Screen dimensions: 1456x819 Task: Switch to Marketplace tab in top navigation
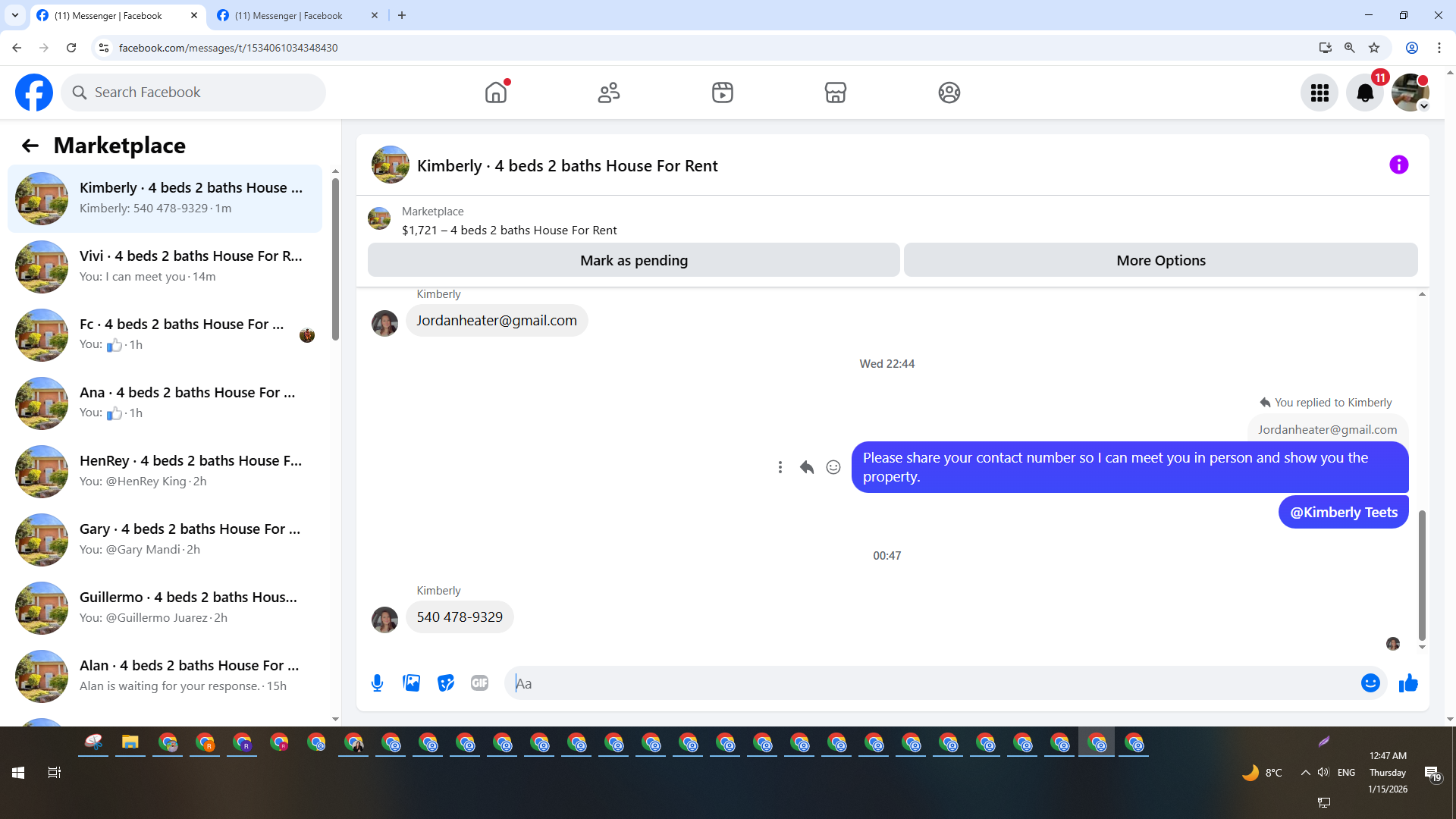(x=835, y=93)
